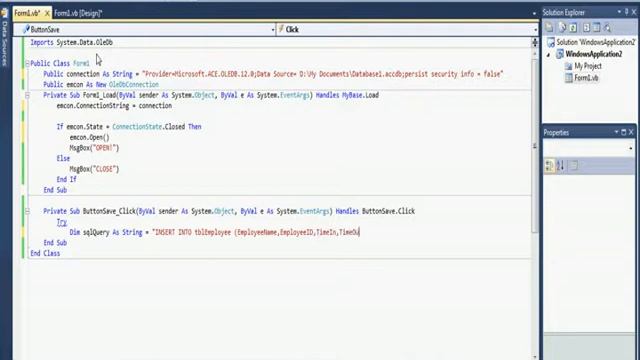The height and width of the screenshot is (360, 640).
Task: Click the Public emcon As New OleDbConnection line
Action: tap(101, 85)
